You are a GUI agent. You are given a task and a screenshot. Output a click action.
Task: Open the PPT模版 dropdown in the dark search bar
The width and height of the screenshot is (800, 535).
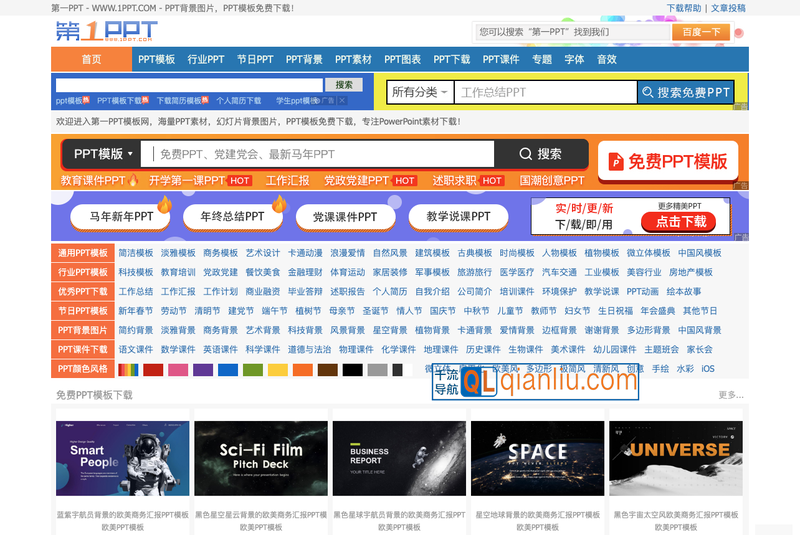click(103, 154)
